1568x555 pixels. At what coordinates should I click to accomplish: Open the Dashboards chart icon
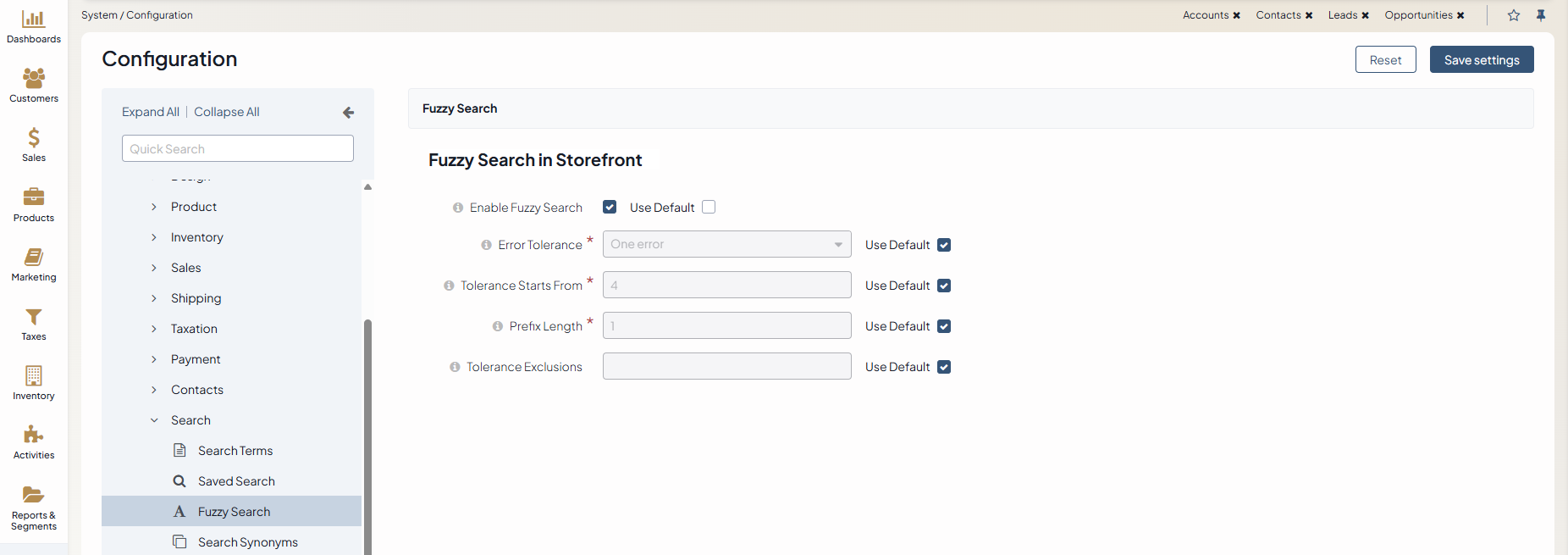click(x=34, y=19)
